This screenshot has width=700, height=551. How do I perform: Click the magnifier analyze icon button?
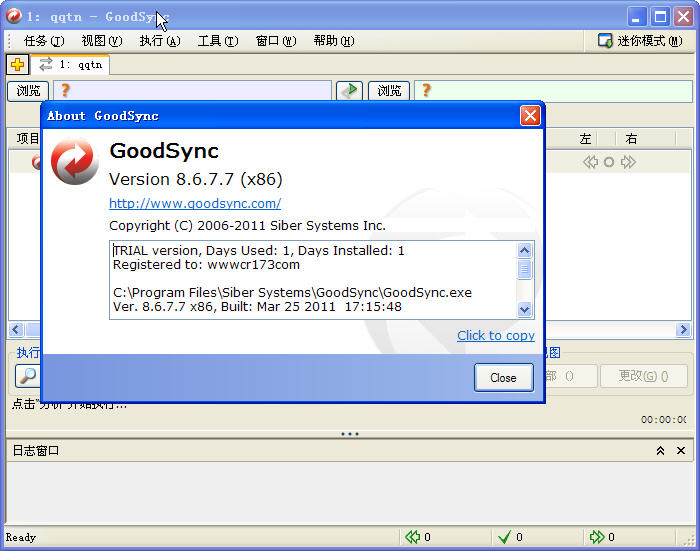click(28, 376)
